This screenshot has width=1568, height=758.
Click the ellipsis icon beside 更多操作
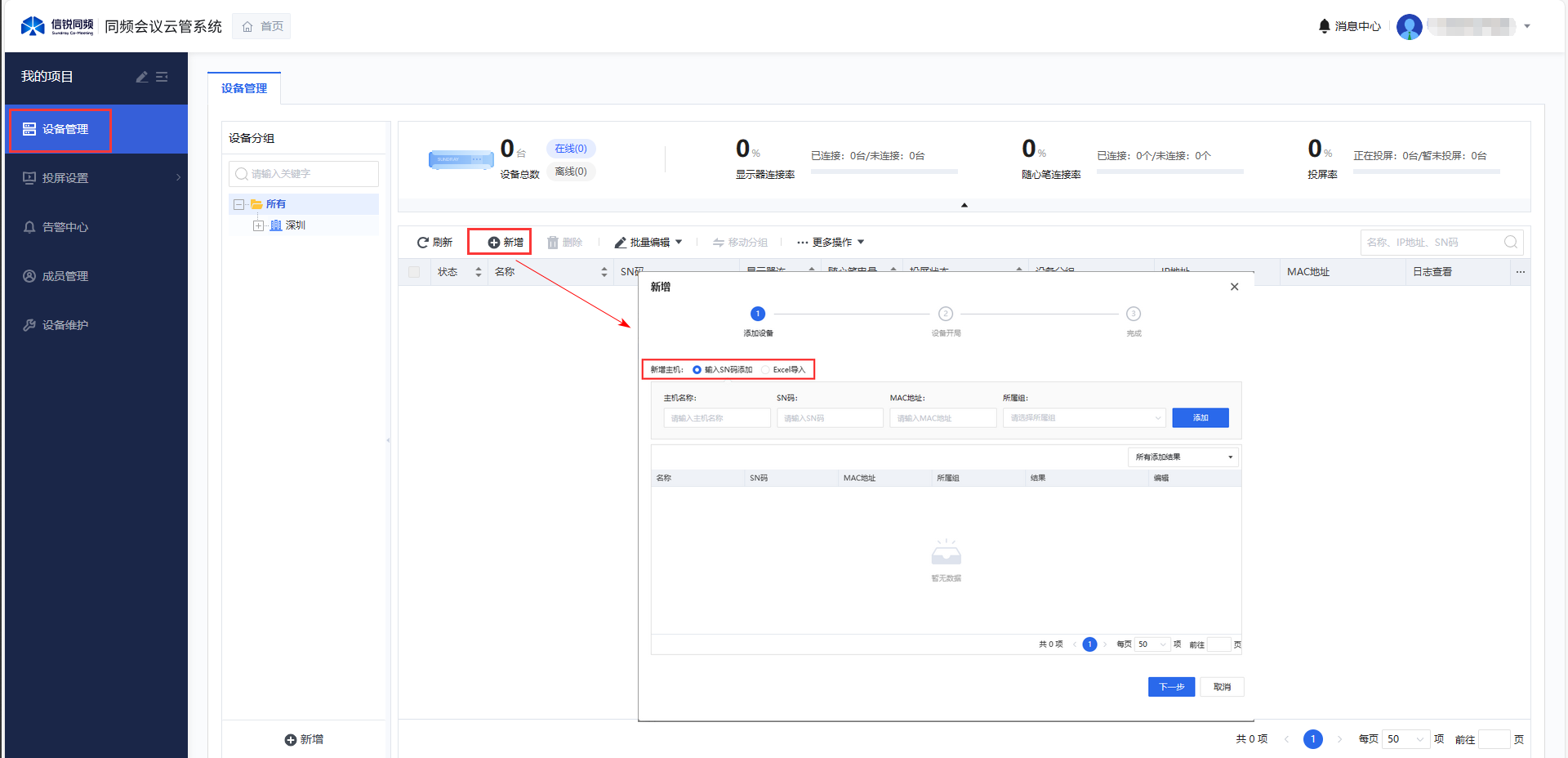pos(803,243)
